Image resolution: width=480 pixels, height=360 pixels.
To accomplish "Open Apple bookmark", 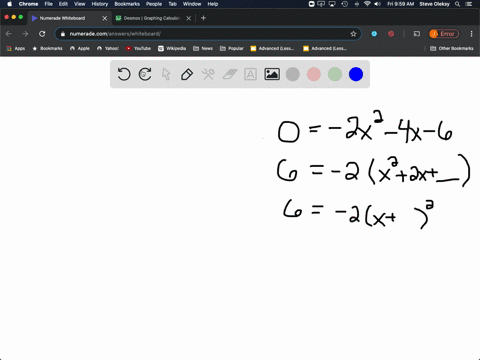I will tap(80, 48).
